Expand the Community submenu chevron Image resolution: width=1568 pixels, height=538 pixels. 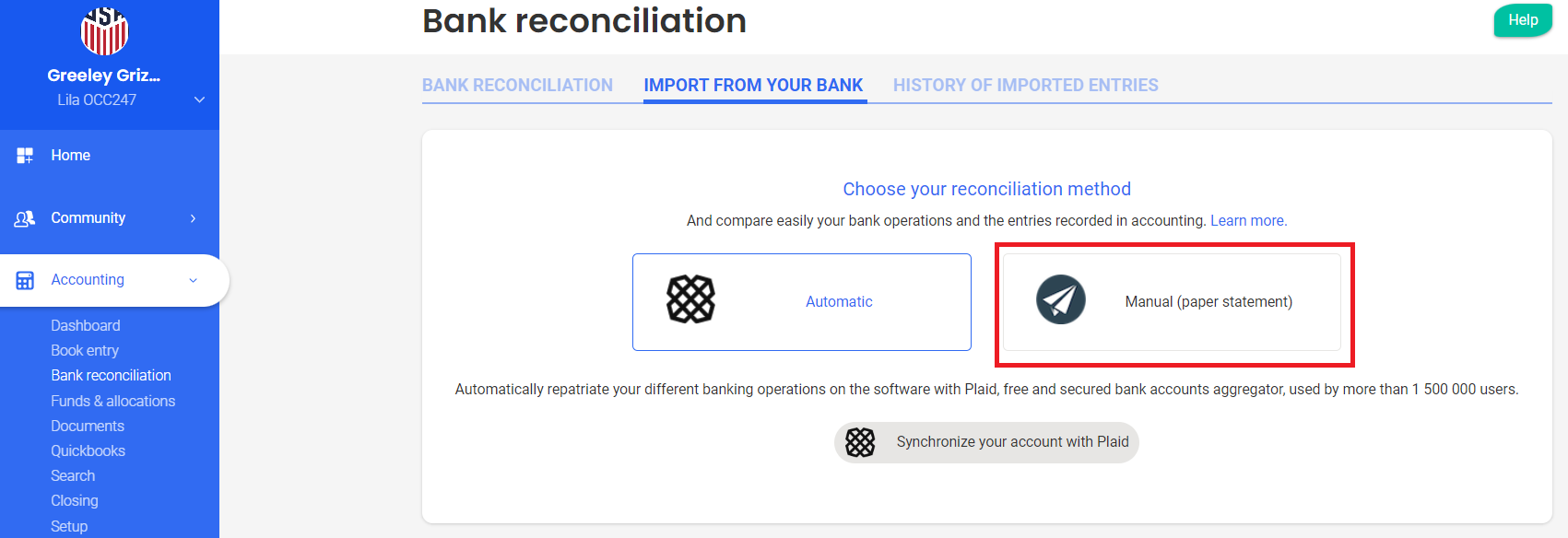click(x=193, y=218)
